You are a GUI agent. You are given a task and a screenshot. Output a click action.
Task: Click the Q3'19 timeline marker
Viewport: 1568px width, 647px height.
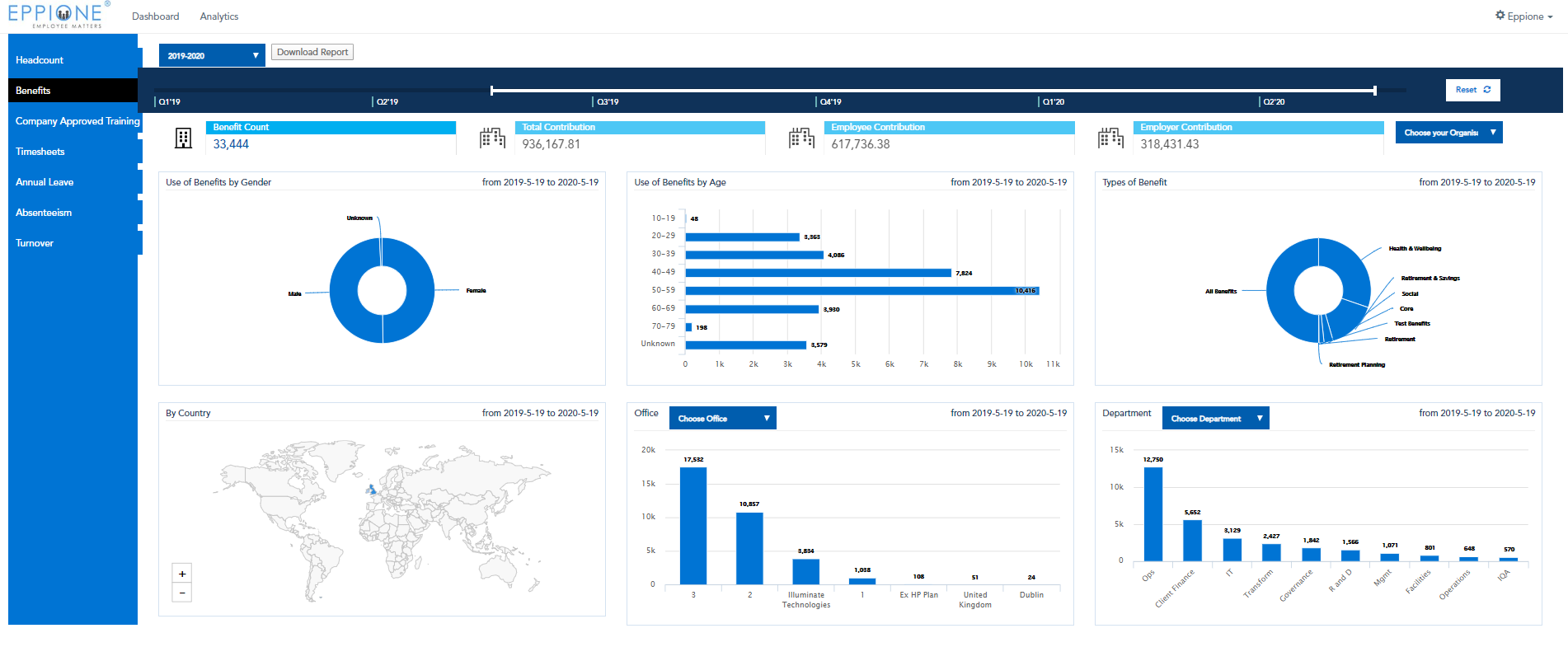click(608, 102)
